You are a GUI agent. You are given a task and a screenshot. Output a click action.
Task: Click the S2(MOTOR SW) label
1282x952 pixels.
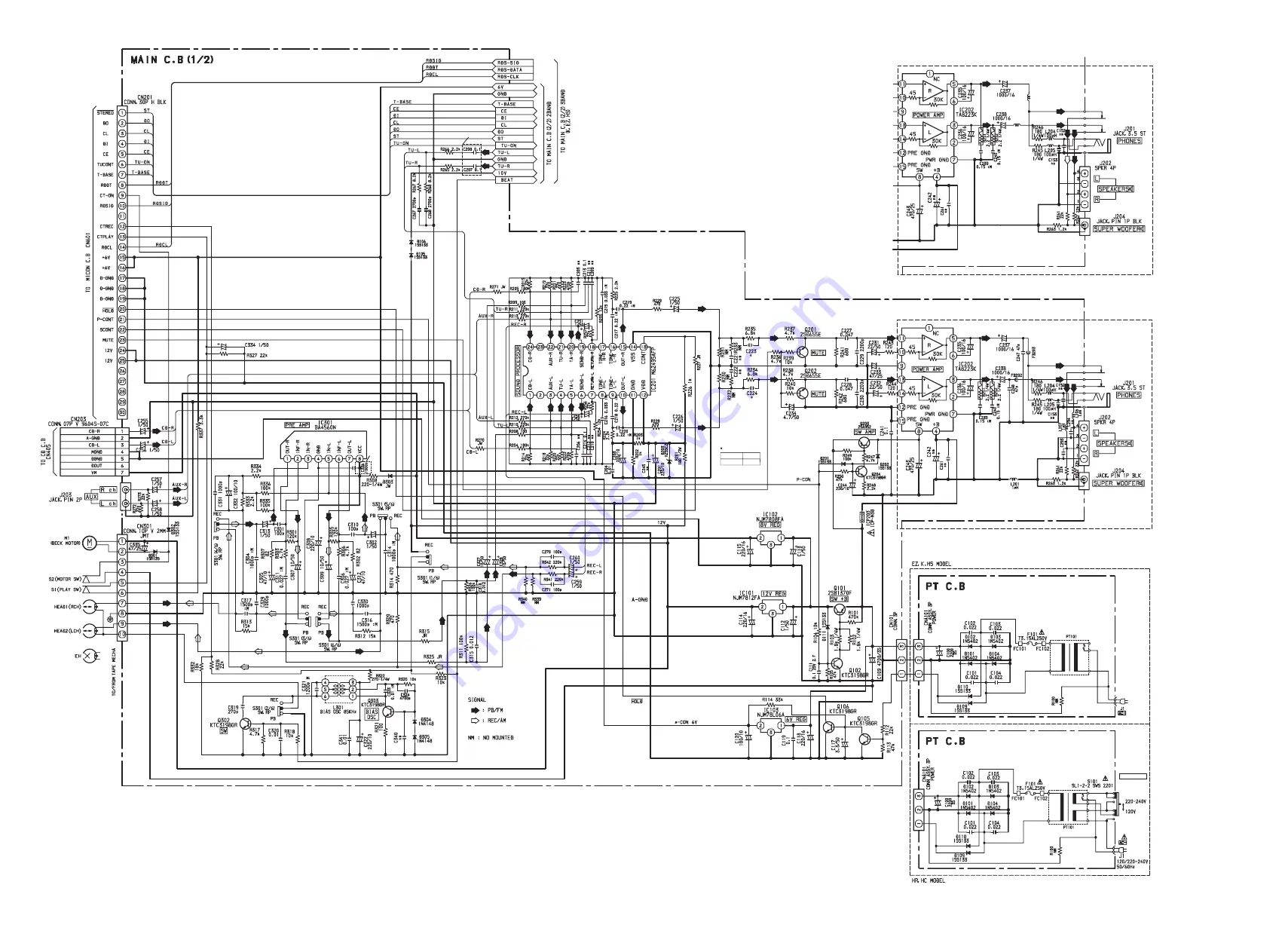tap(66, 580)
